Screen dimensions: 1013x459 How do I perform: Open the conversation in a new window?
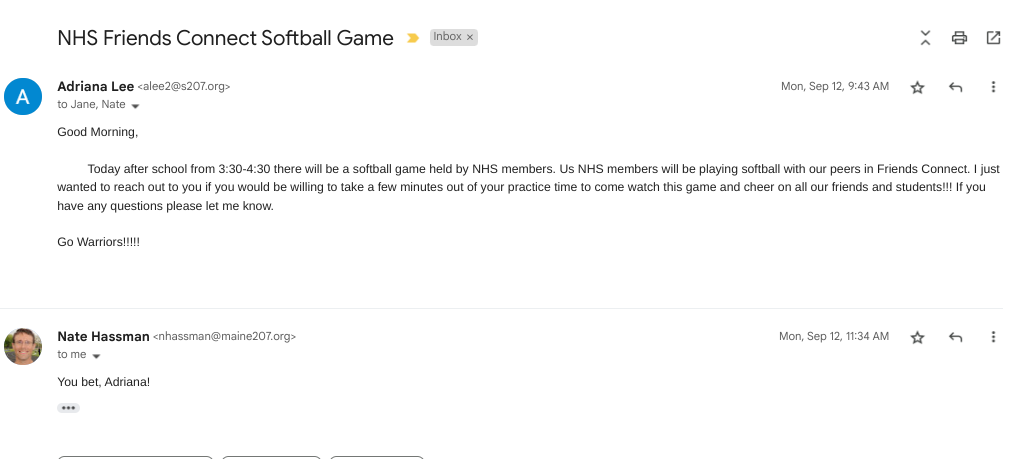click(x=993, y=38)
